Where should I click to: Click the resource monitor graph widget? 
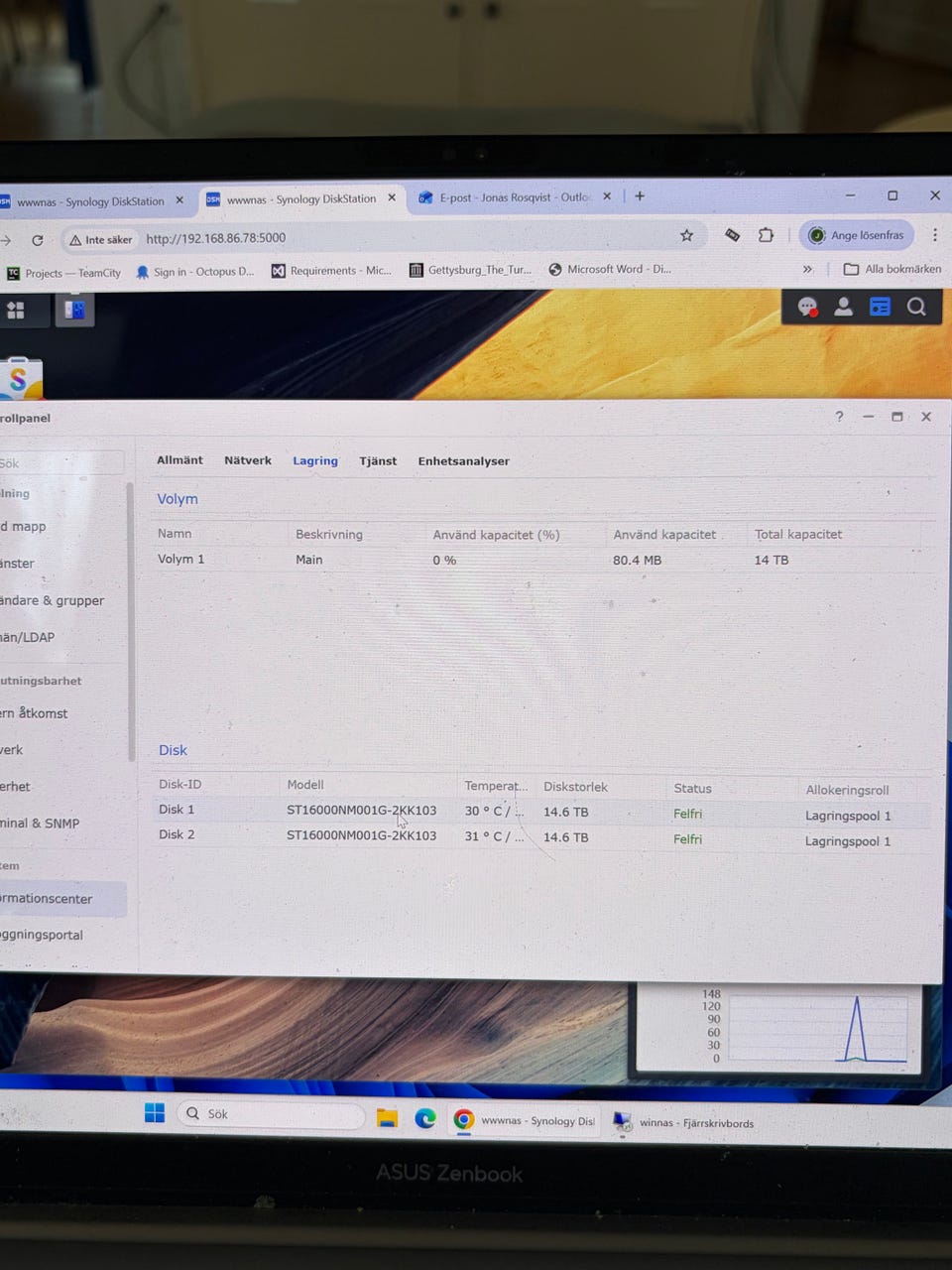tap(781, 1027)
